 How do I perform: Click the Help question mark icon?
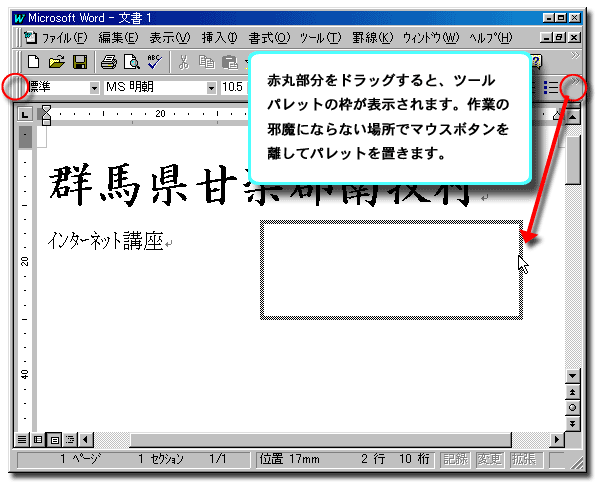click(536, 62)
